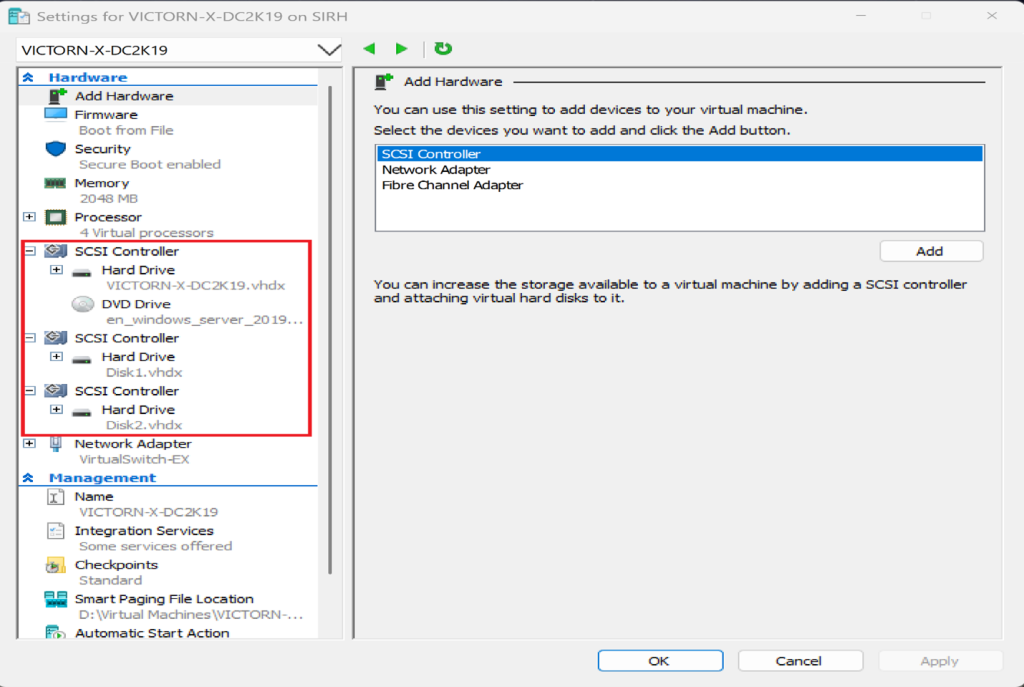Expand the Disk1.vhdx Hard Drive node

(56, 356)
